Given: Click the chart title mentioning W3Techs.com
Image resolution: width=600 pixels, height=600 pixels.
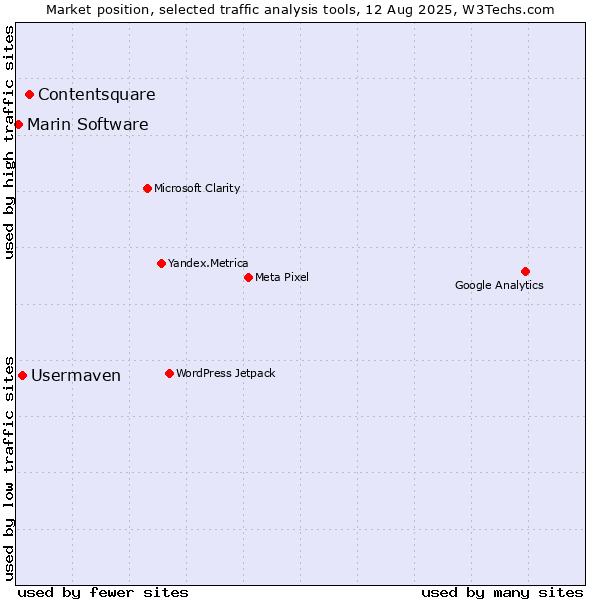Looking at the screenshot, I should pos(300,10).
